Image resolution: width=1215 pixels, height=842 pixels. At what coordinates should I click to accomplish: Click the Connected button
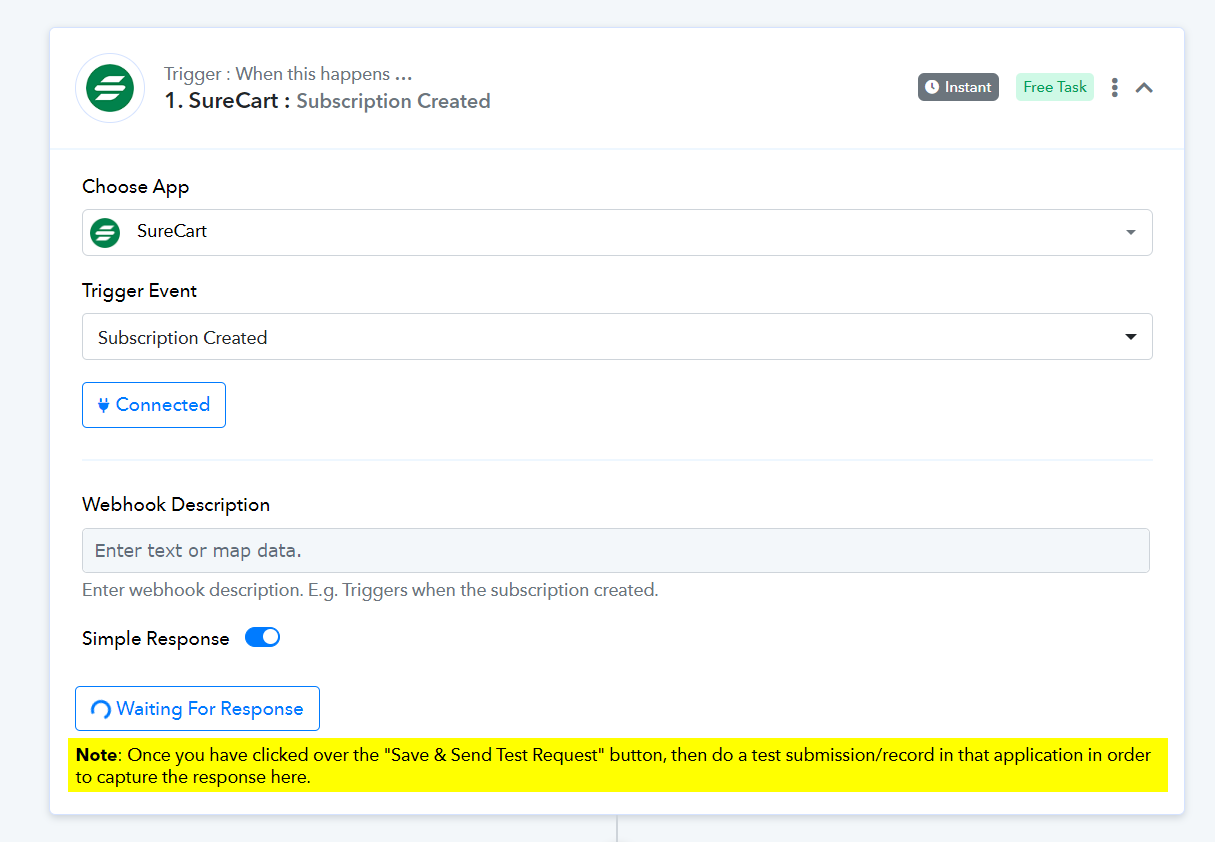tap(154, 405)
